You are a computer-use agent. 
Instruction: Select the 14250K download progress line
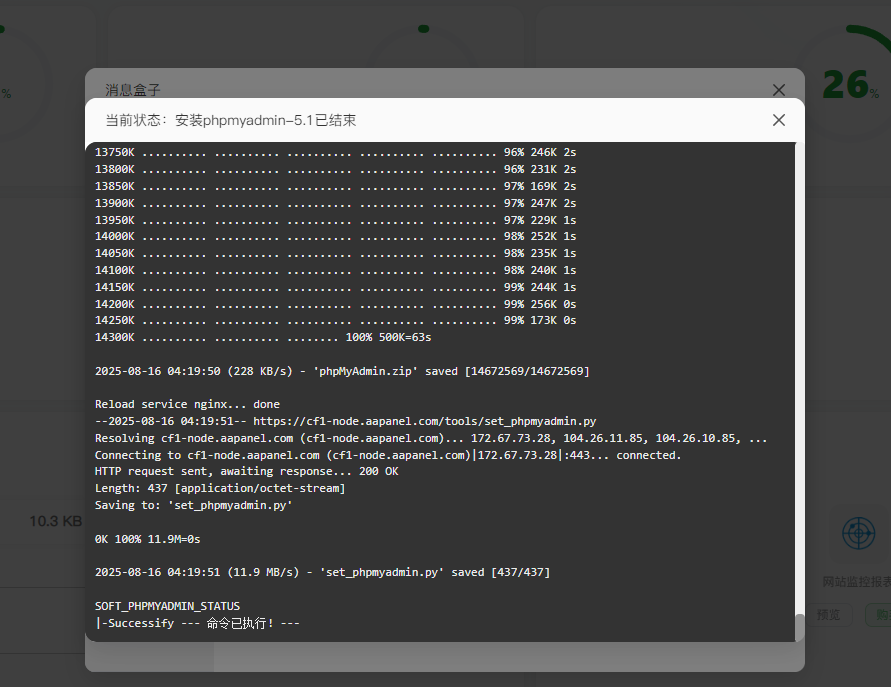(x=335, y=320)
